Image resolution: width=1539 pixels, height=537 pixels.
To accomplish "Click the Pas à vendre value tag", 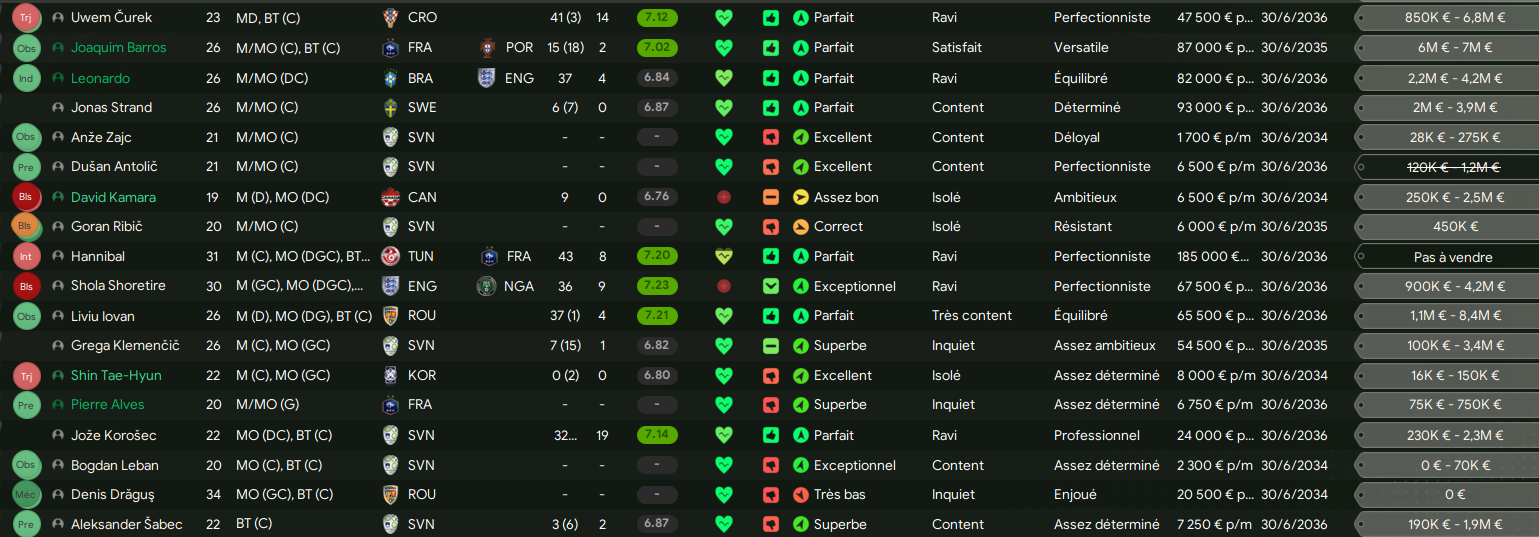I will point(1453,257).
